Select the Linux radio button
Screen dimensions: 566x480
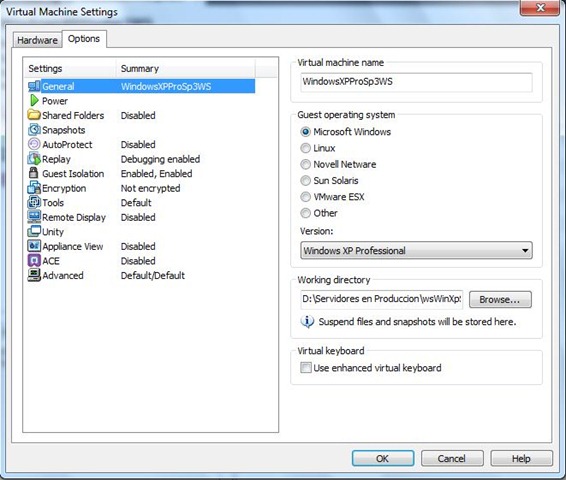click(x=305, y=148)
